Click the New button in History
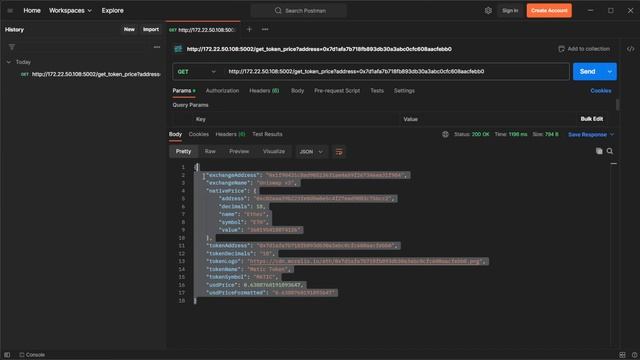Screen dimensions: 640x360 click(x=129, y=29)
